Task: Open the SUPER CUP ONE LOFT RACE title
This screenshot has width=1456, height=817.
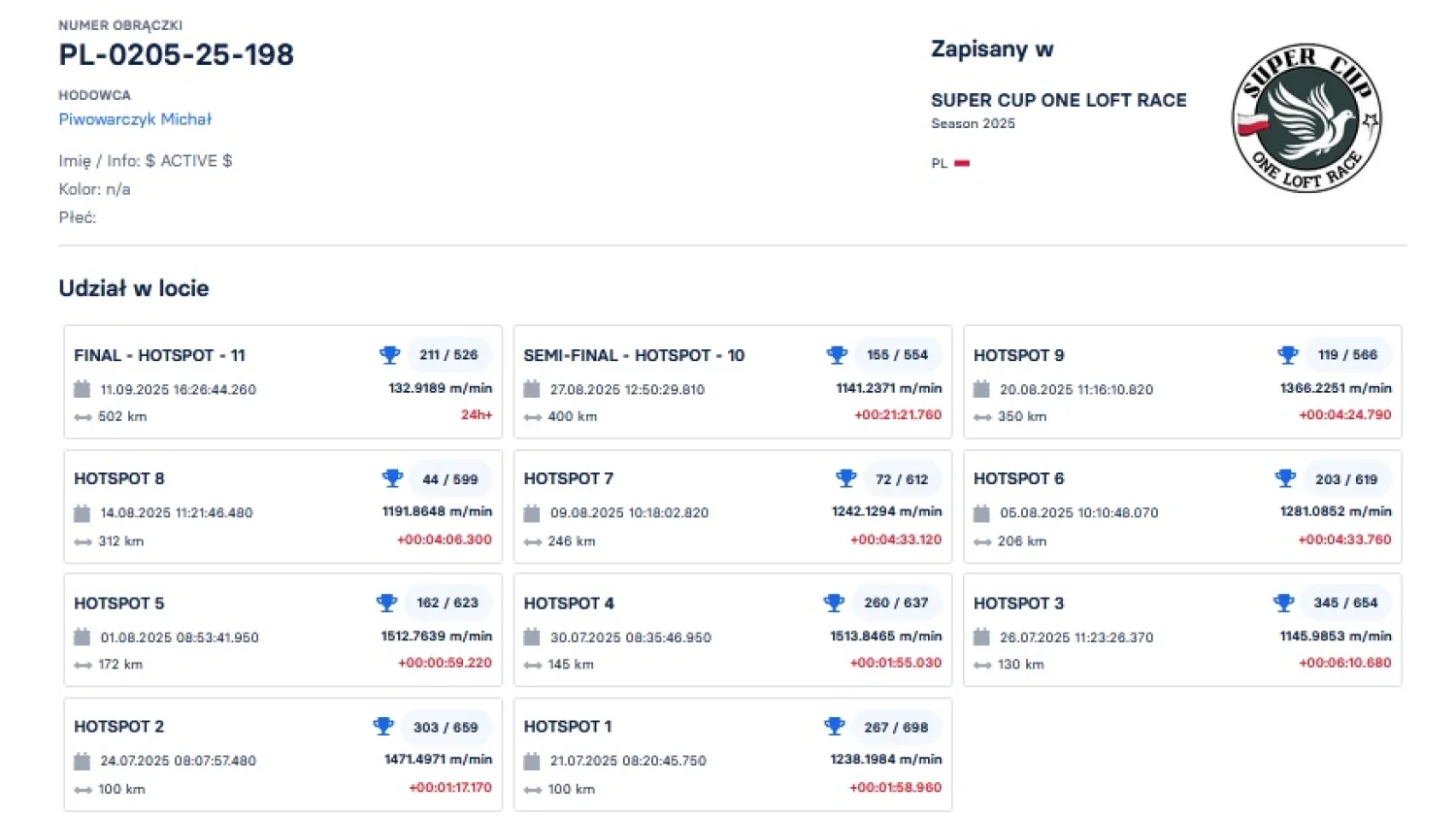Action: 1058,100
